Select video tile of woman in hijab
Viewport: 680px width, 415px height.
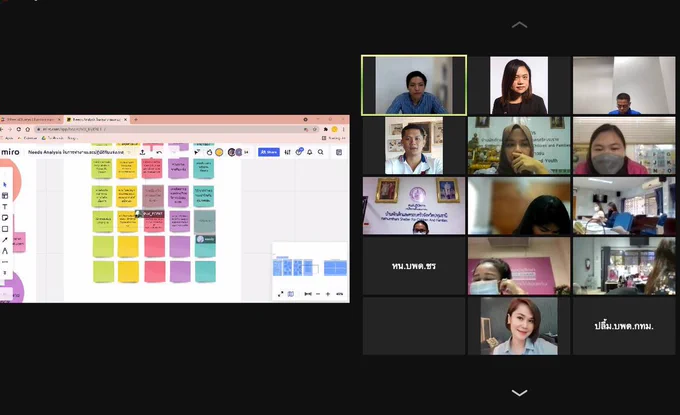click(519, 145)
